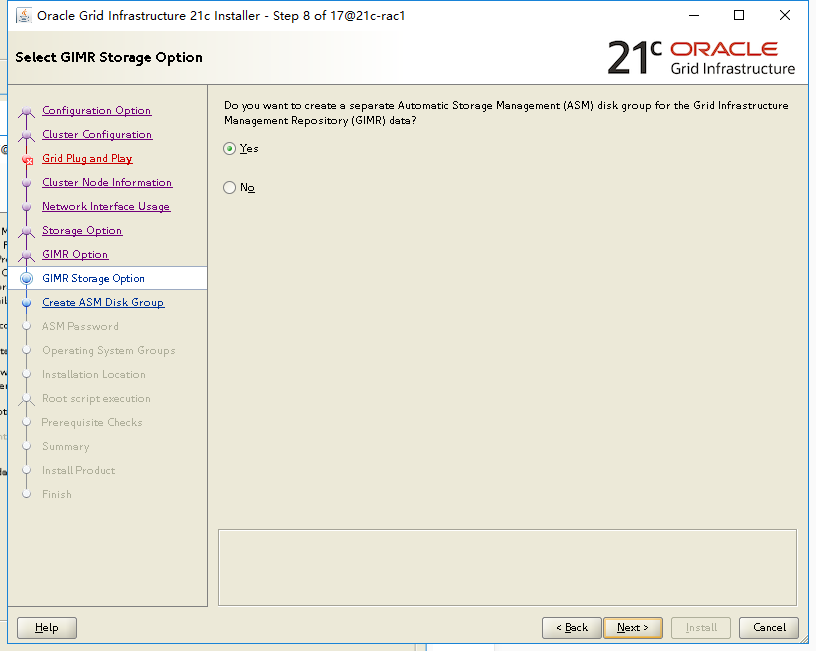The height and width of the screenshot is (651, 816).
Task: Minimize the installer window
Action: click(694, 15)
